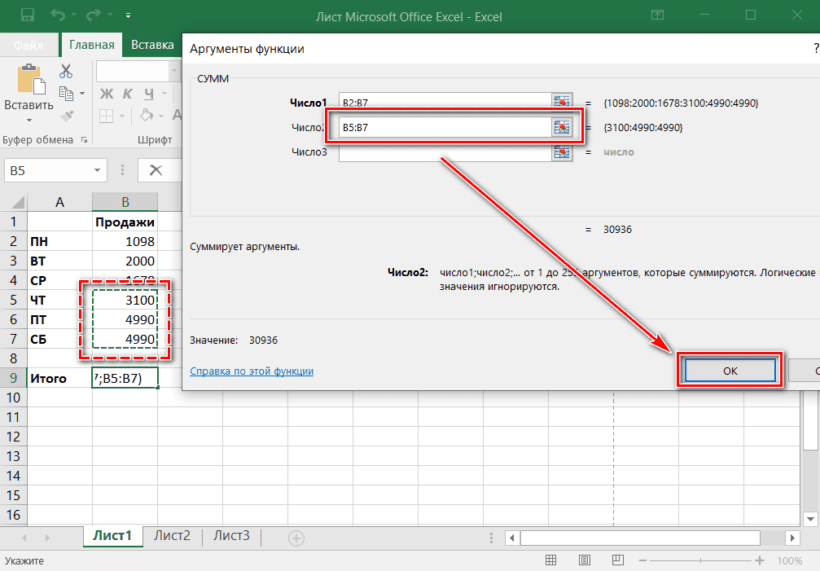Click the font name combo box
The height and width of the screenshot is (571, 820).
(138, 71)
